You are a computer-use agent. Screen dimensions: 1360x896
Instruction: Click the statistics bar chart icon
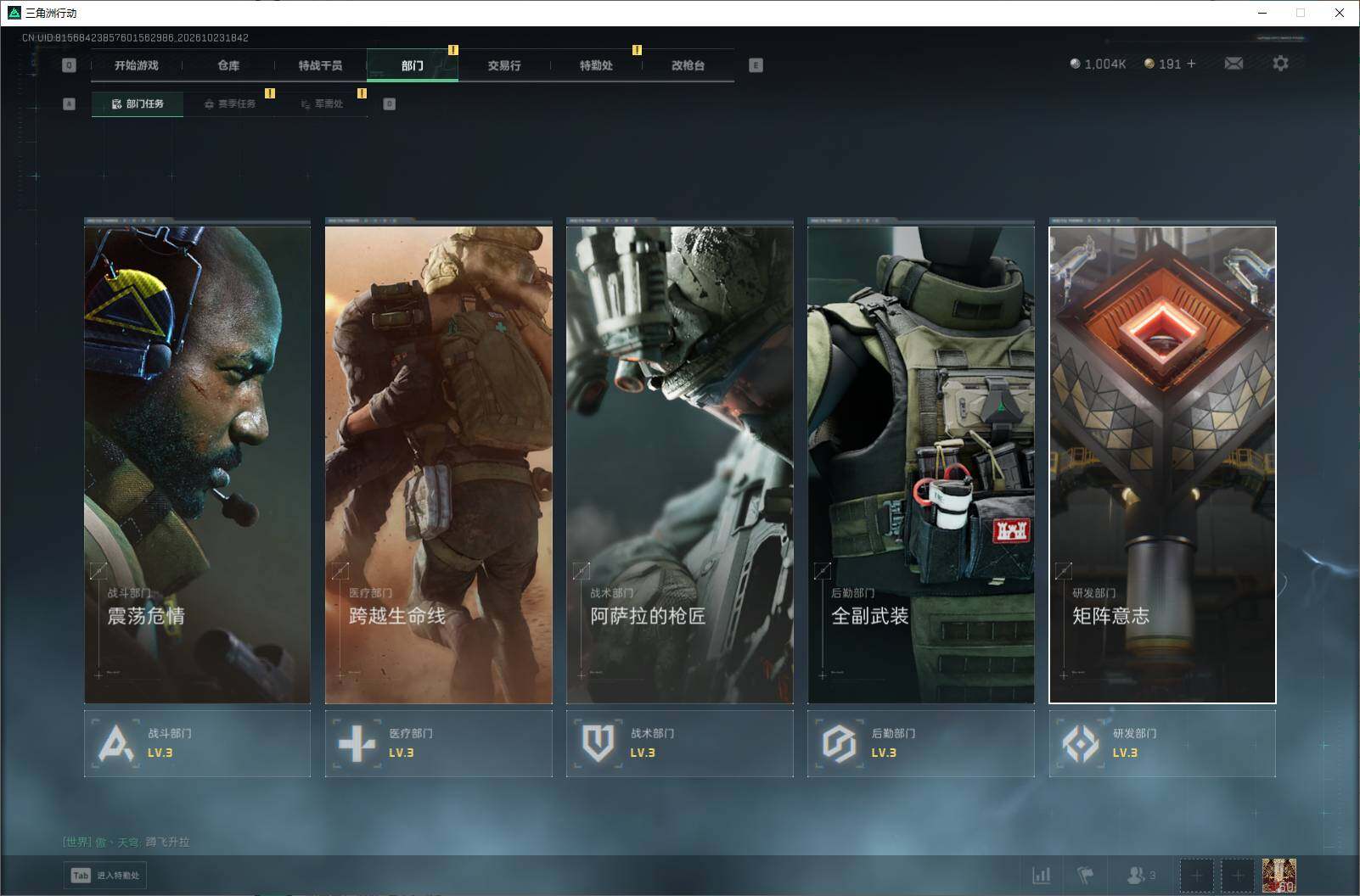point(1041,875)
